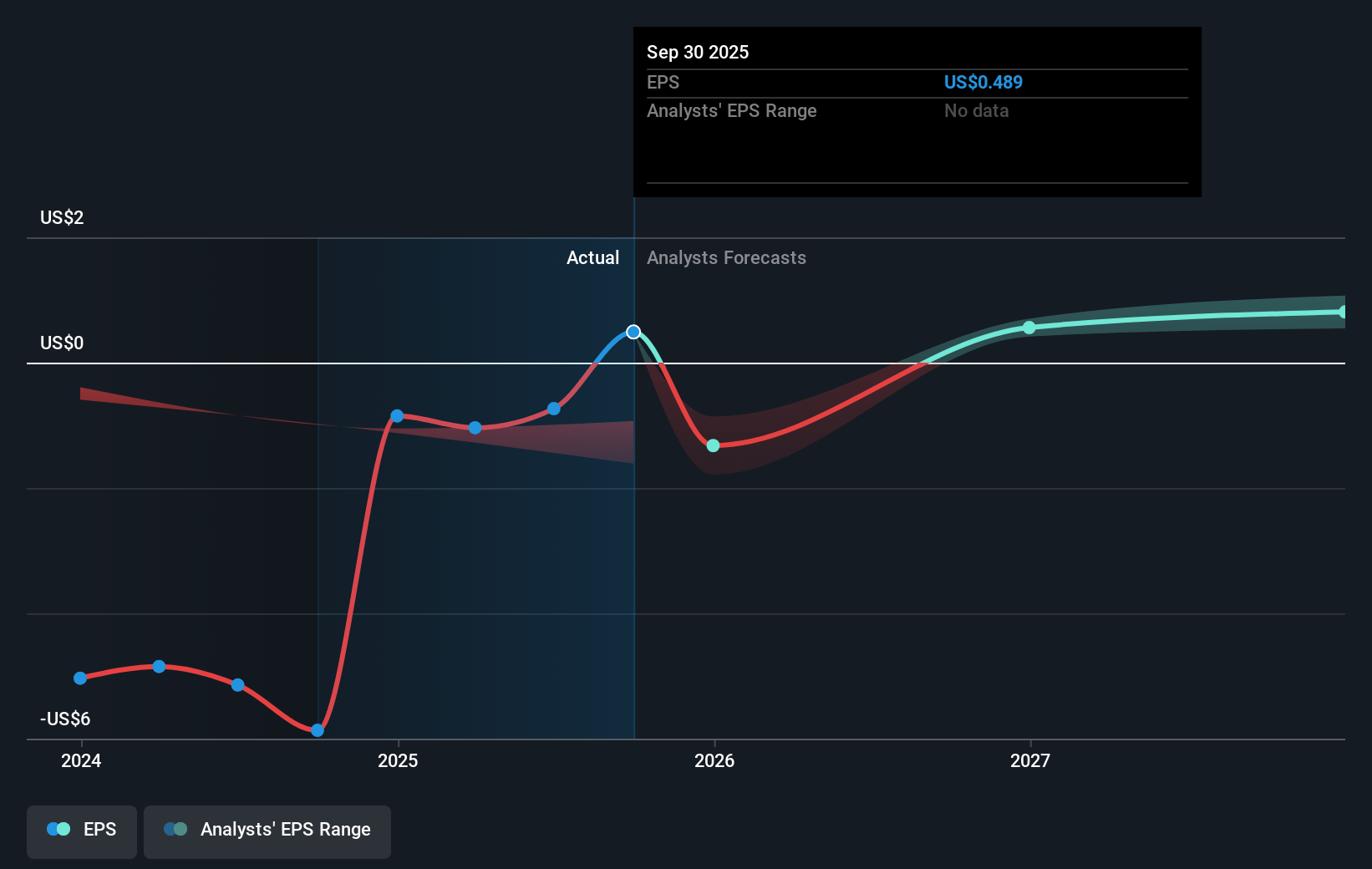1372x869 pixels.
Task: Click the US$2 y-axis label
Action: click(x=62, y=218)
